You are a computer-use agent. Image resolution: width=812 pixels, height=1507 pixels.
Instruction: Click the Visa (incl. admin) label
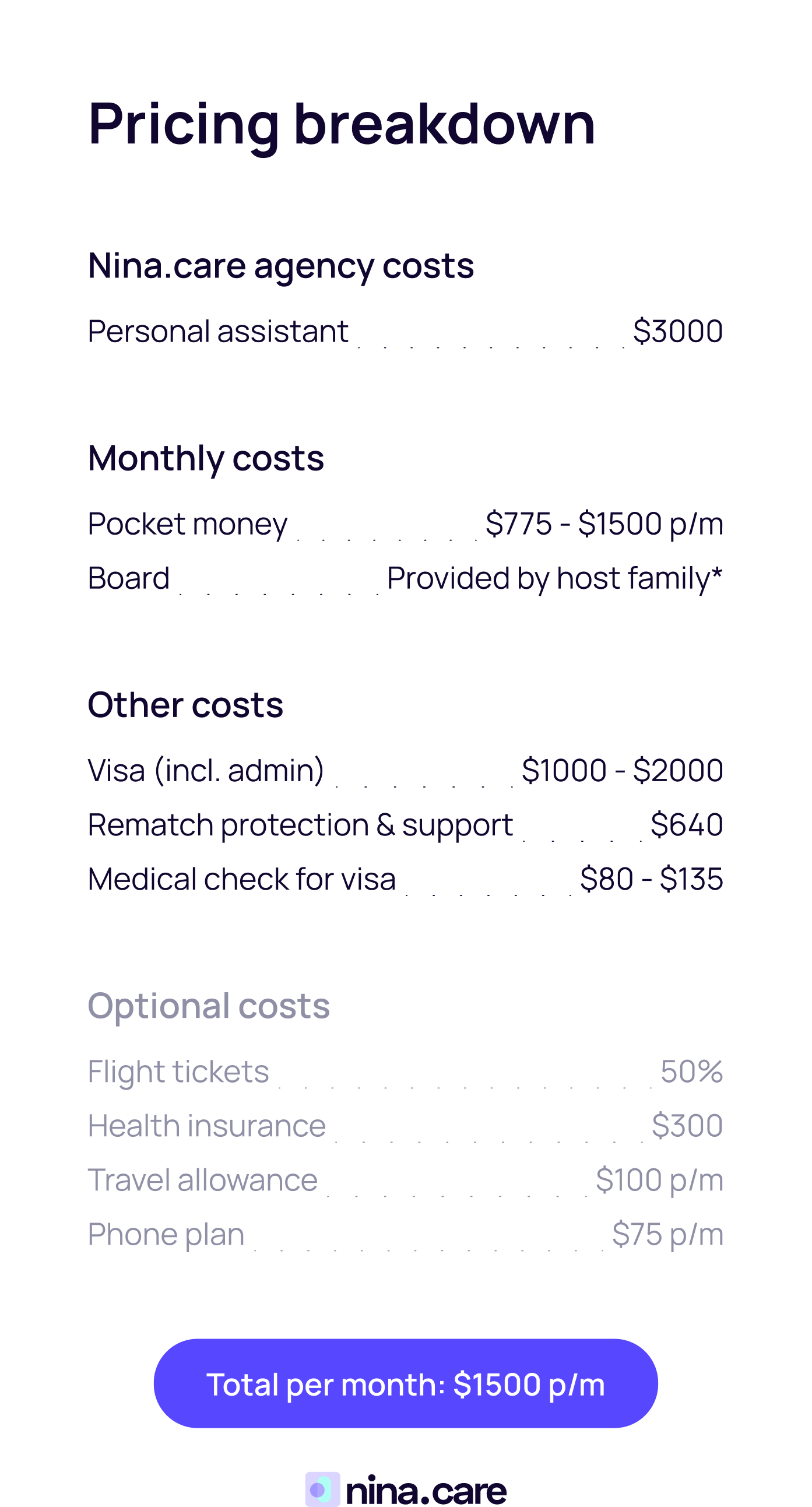coord(206,770)
